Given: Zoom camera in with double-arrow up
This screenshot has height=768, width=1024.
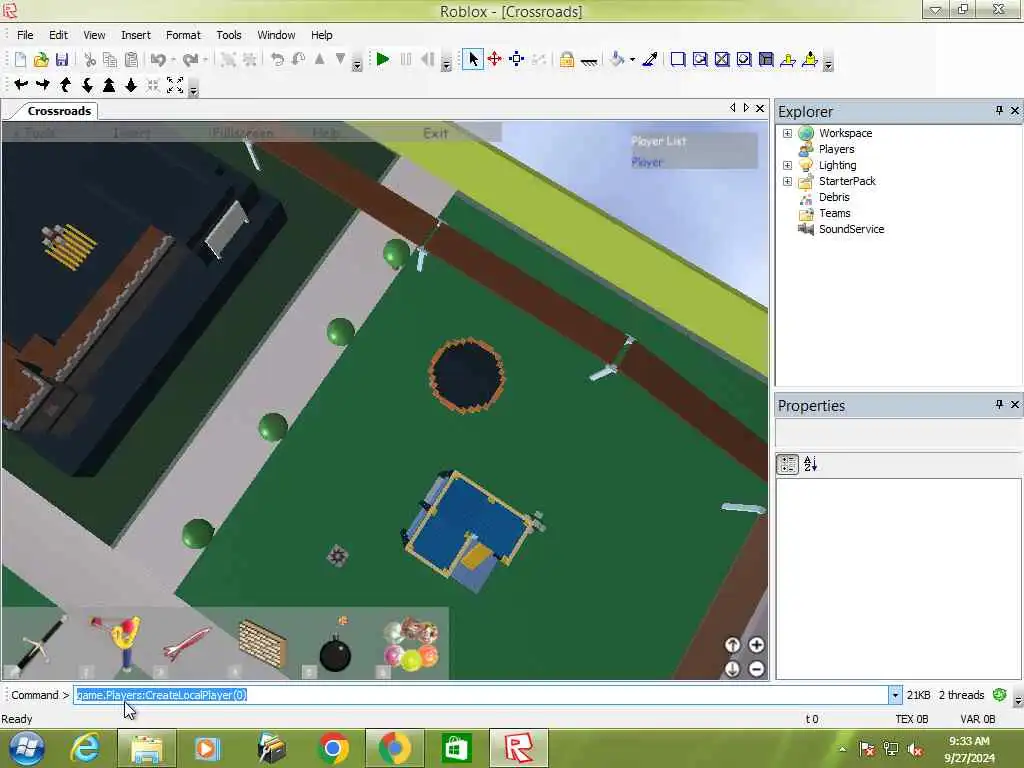Looking at the screenshot, I should (109, 84).
